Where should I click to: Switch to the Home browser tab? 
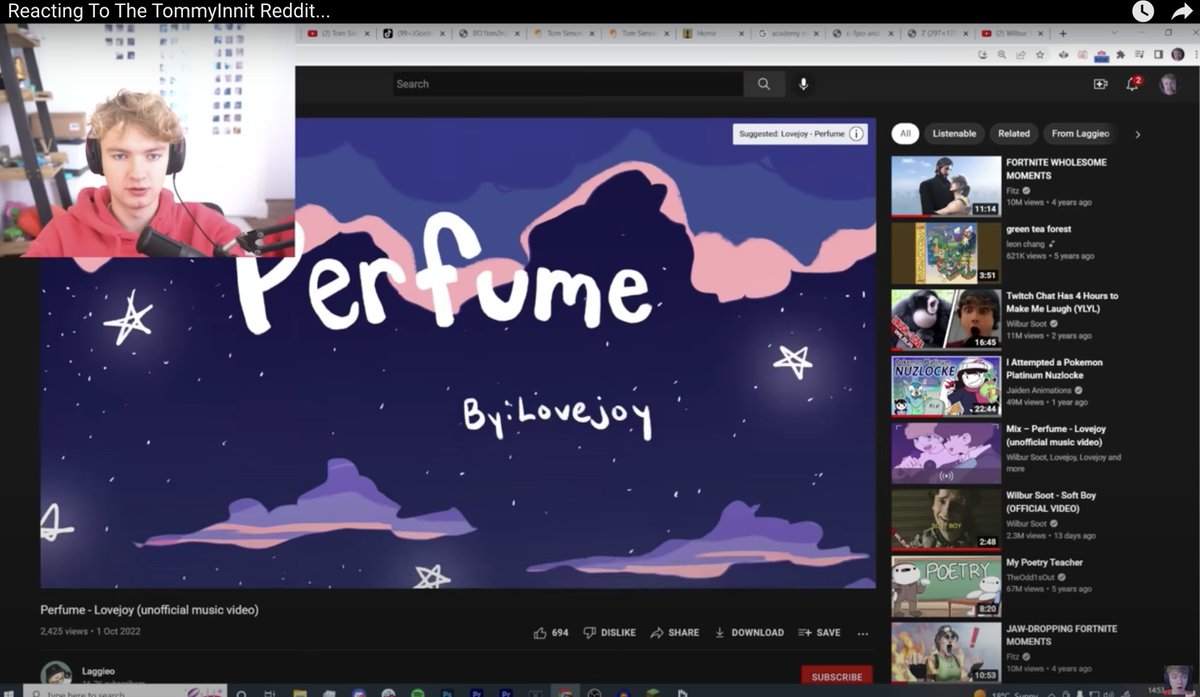(713, 33)
